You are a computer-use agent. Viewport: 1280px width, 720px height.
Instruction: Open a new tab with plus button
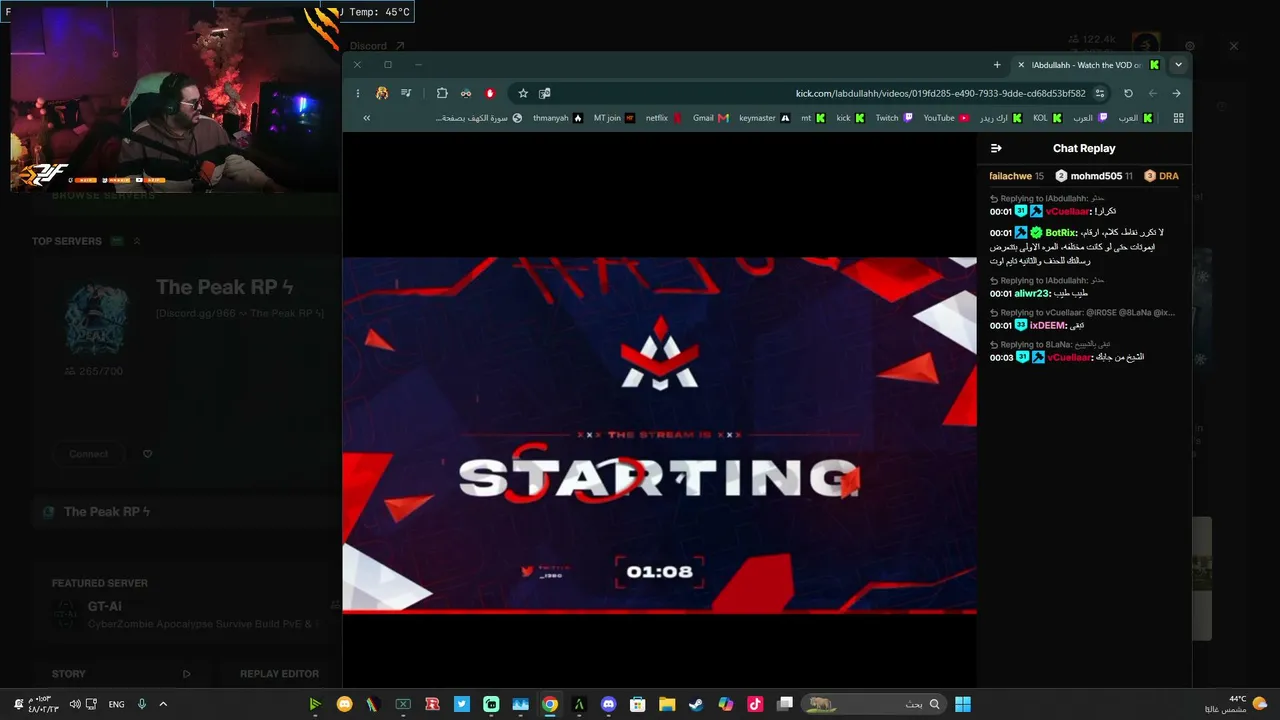pyautogui.click(x=997, y=65)
